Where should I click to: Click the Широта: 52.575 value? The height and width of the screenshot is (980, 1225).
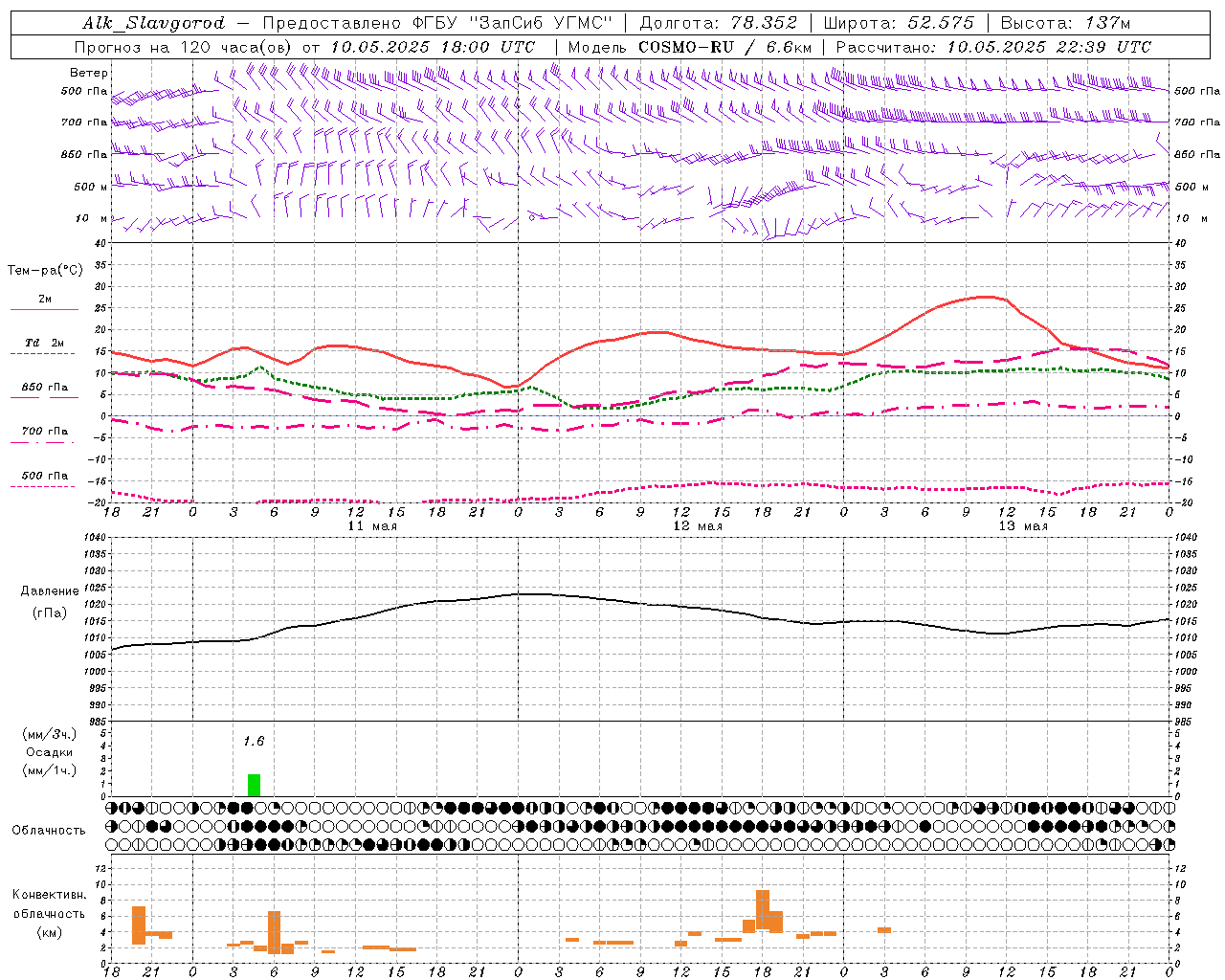tap(899, 23)
